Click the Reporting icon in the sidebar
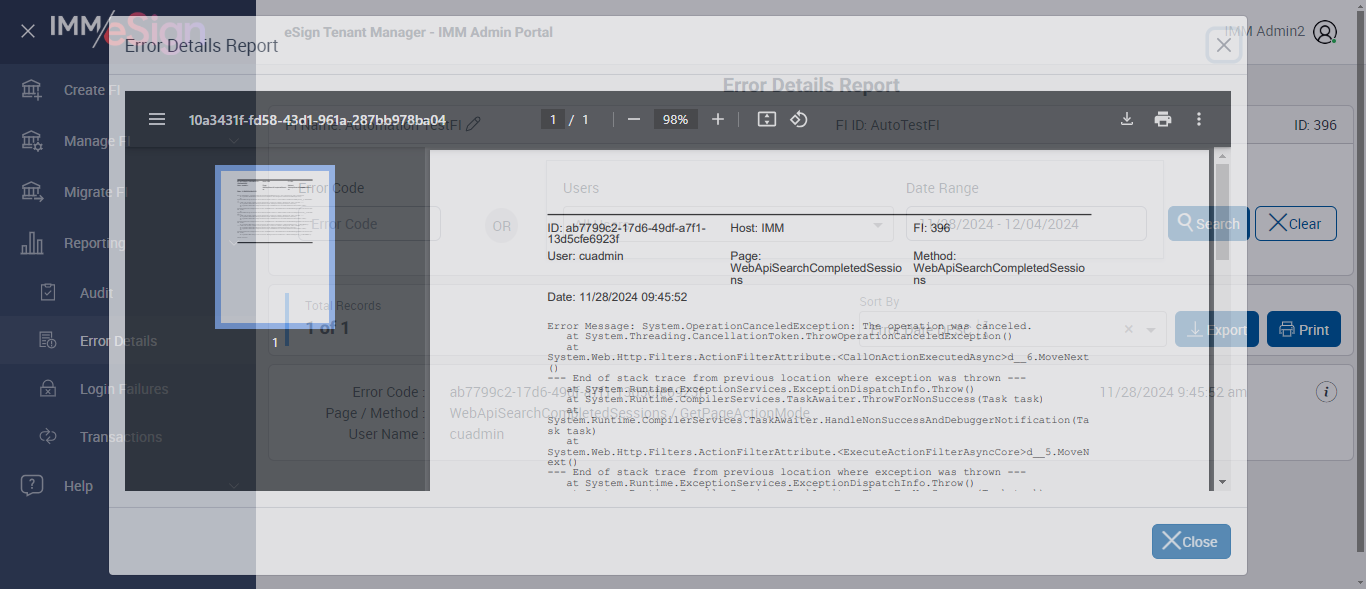This screenshot has height=589, width=1366. coord(32,243)
